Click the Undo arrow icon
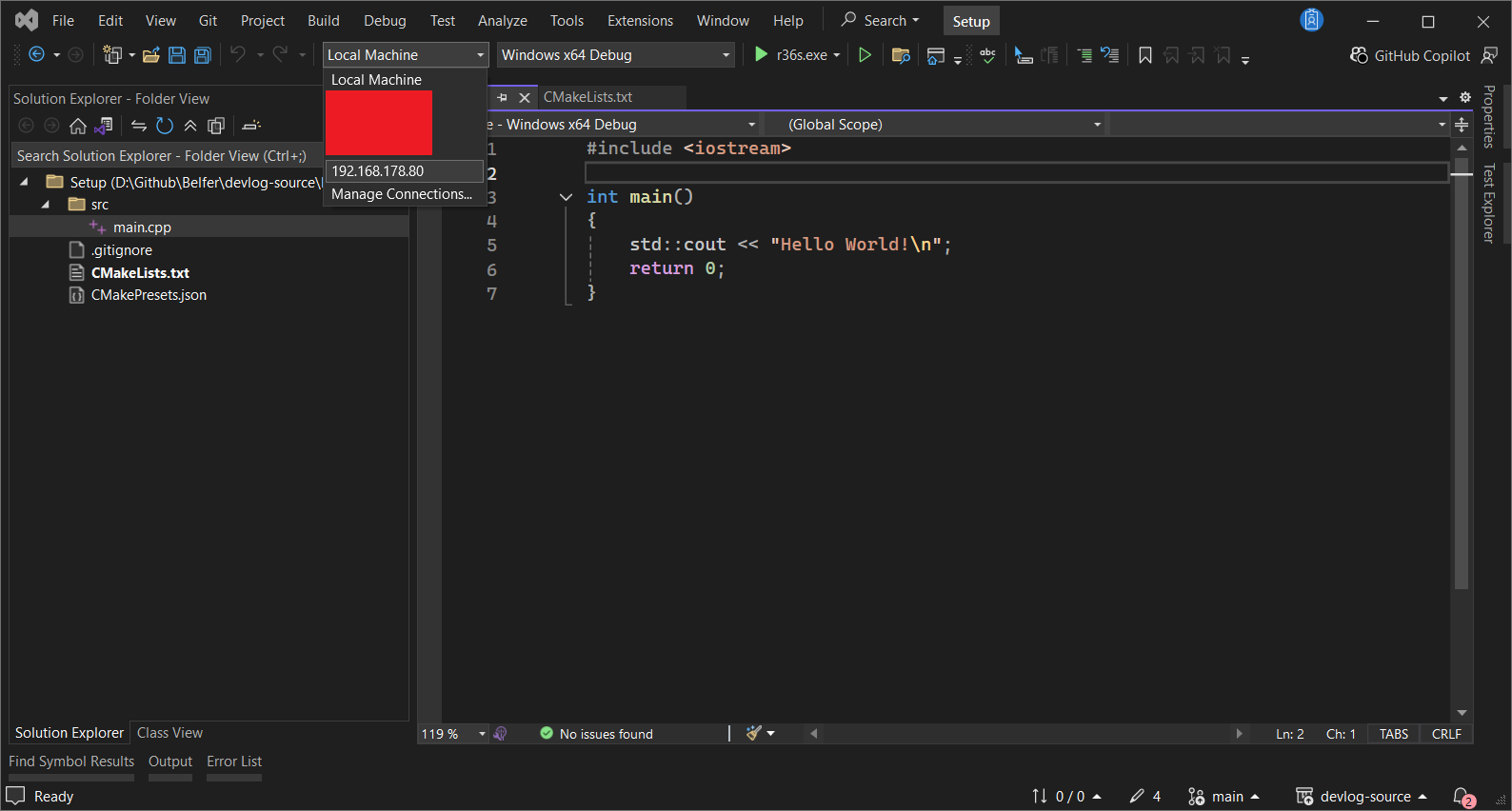The image size is (1512, 811). pos(238,54)
